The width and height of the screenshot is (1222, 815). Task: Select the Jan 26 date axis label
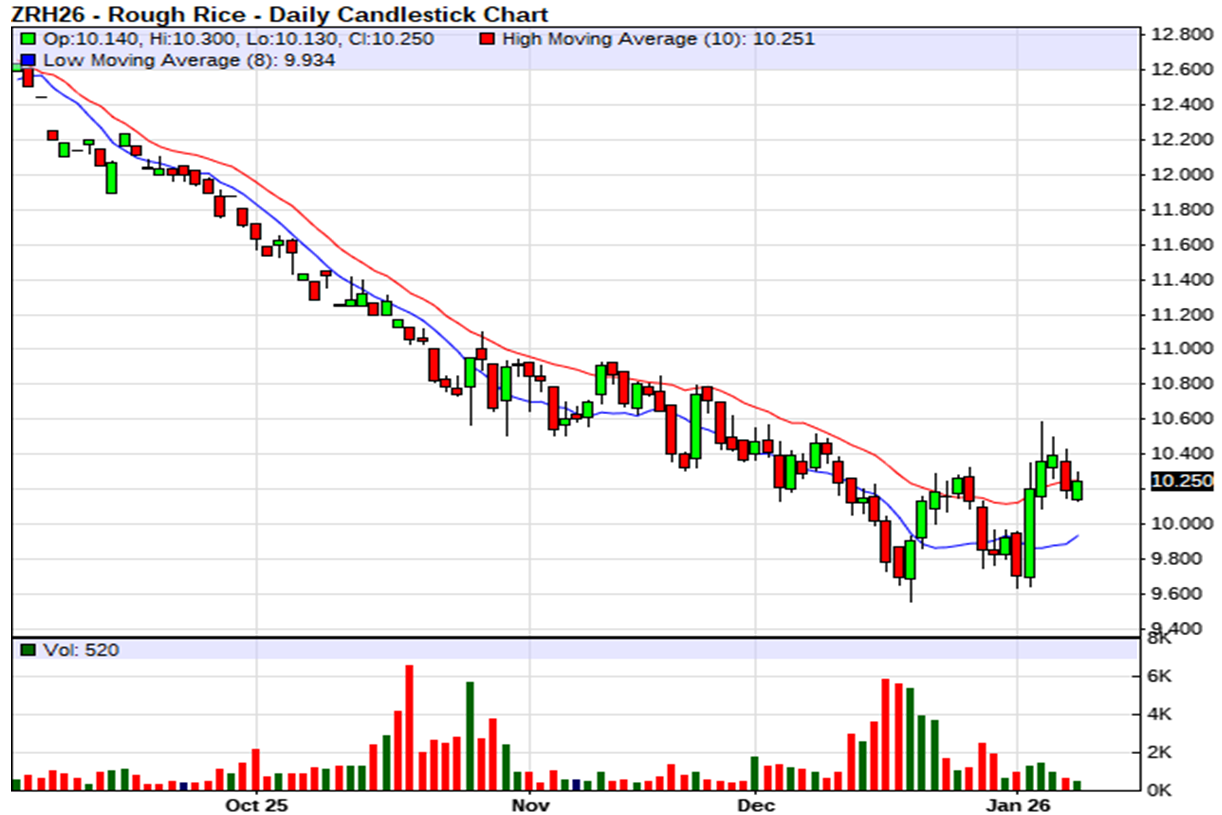[1016, 805]
